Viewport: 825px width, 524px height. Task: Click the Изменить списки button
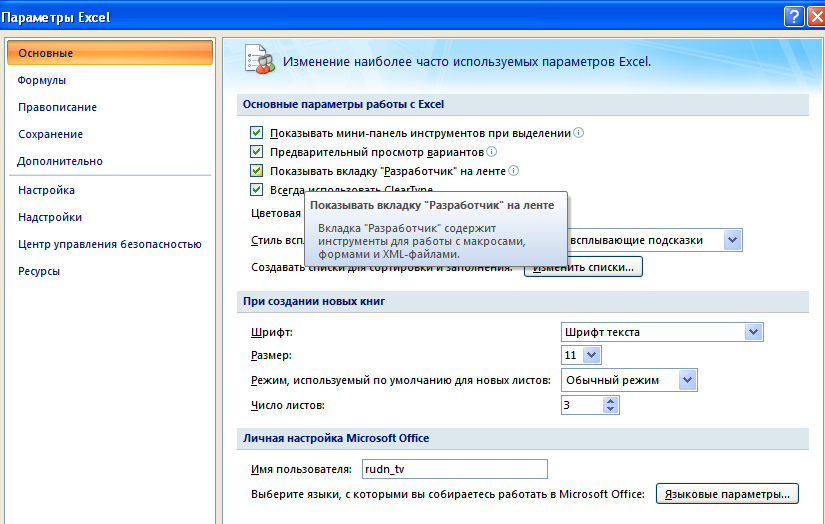click(583, 267)
